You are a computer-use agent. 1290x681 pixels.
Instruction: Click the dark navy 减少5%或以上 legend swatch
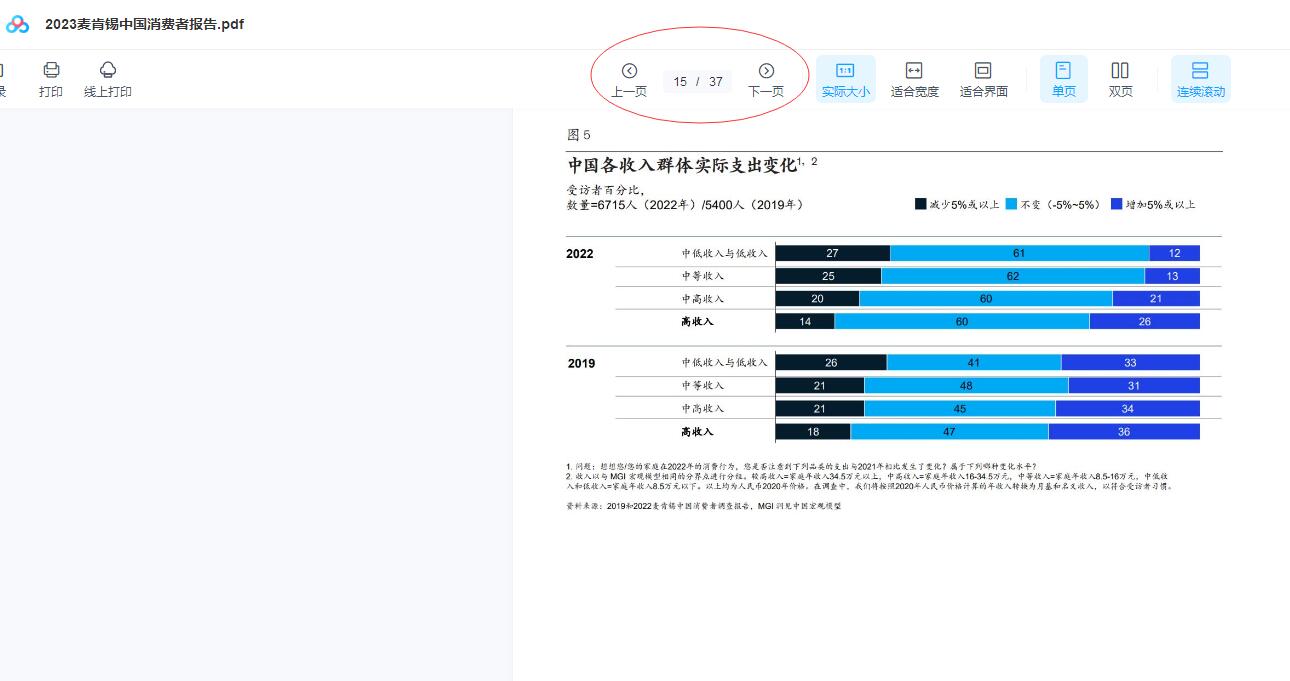(x=920, y=204)
